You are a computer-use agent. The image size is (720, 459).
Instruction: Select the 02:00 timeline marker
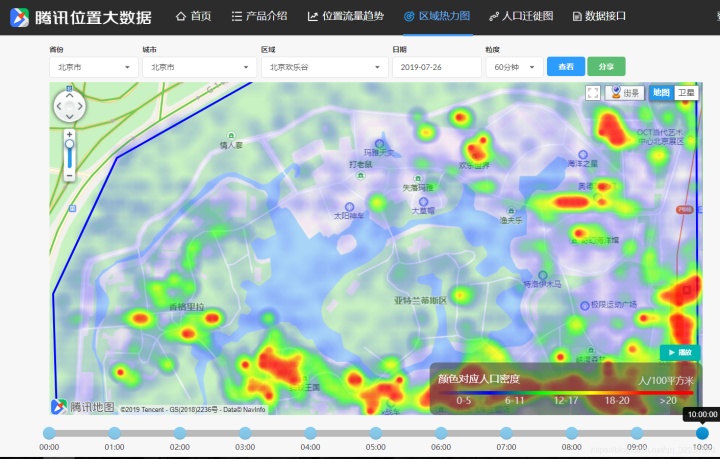pyautogui.click(x=180, y=433)
